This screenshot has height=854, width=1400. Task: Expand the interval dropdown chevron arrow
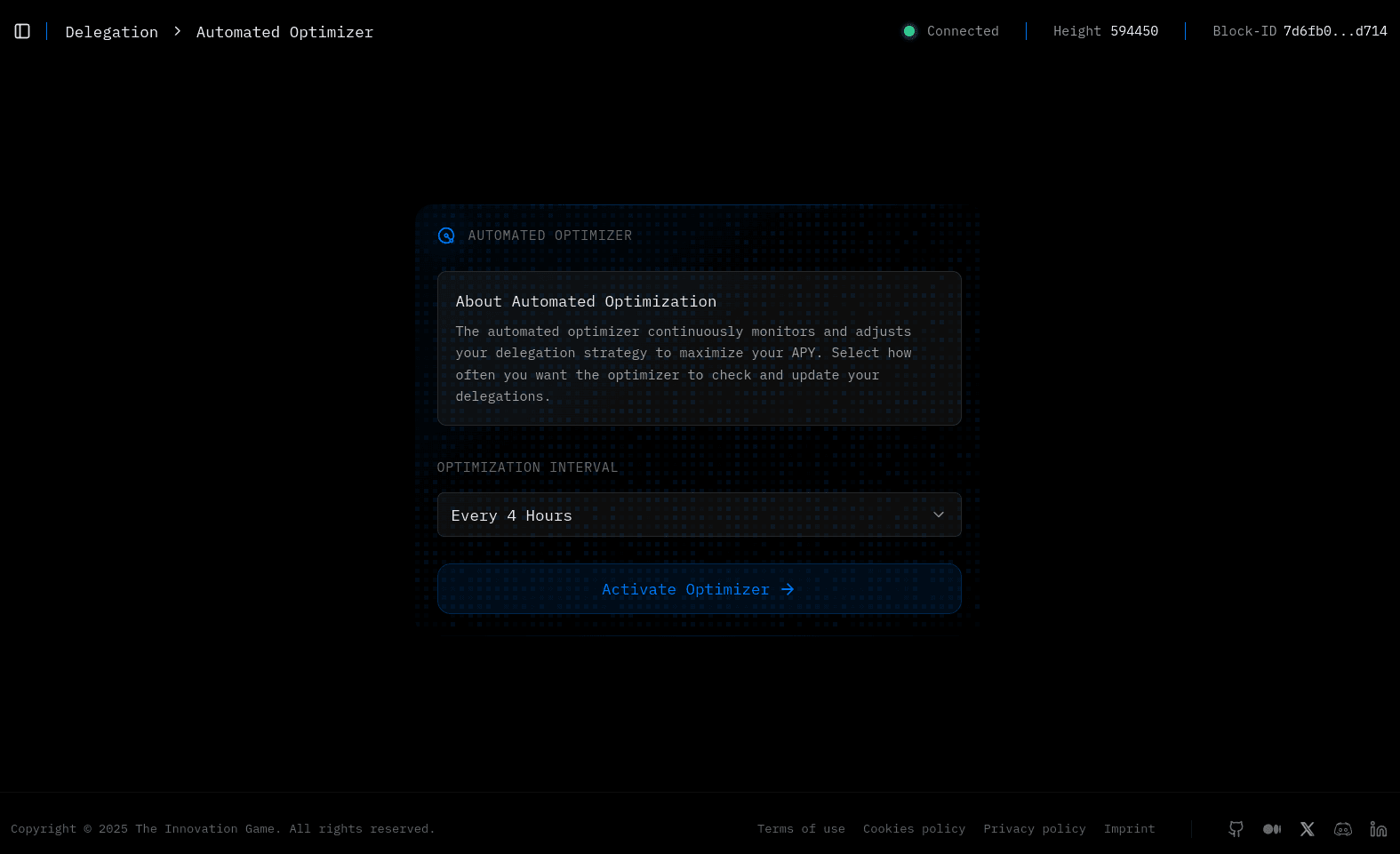(x=938, y=515)
